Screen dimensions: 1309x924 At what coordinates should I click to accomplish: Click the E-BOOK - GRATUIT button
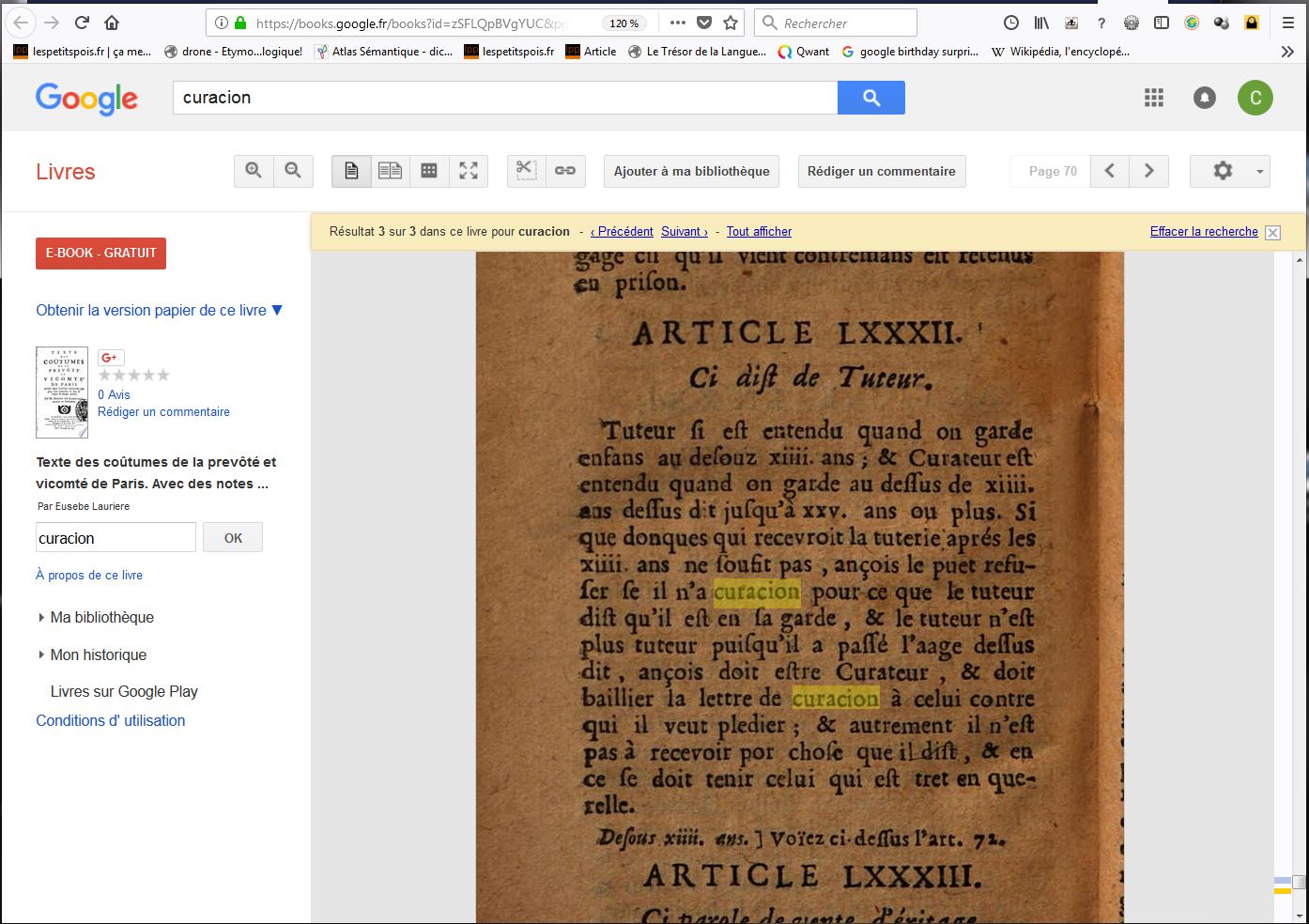tap(100, 253)
